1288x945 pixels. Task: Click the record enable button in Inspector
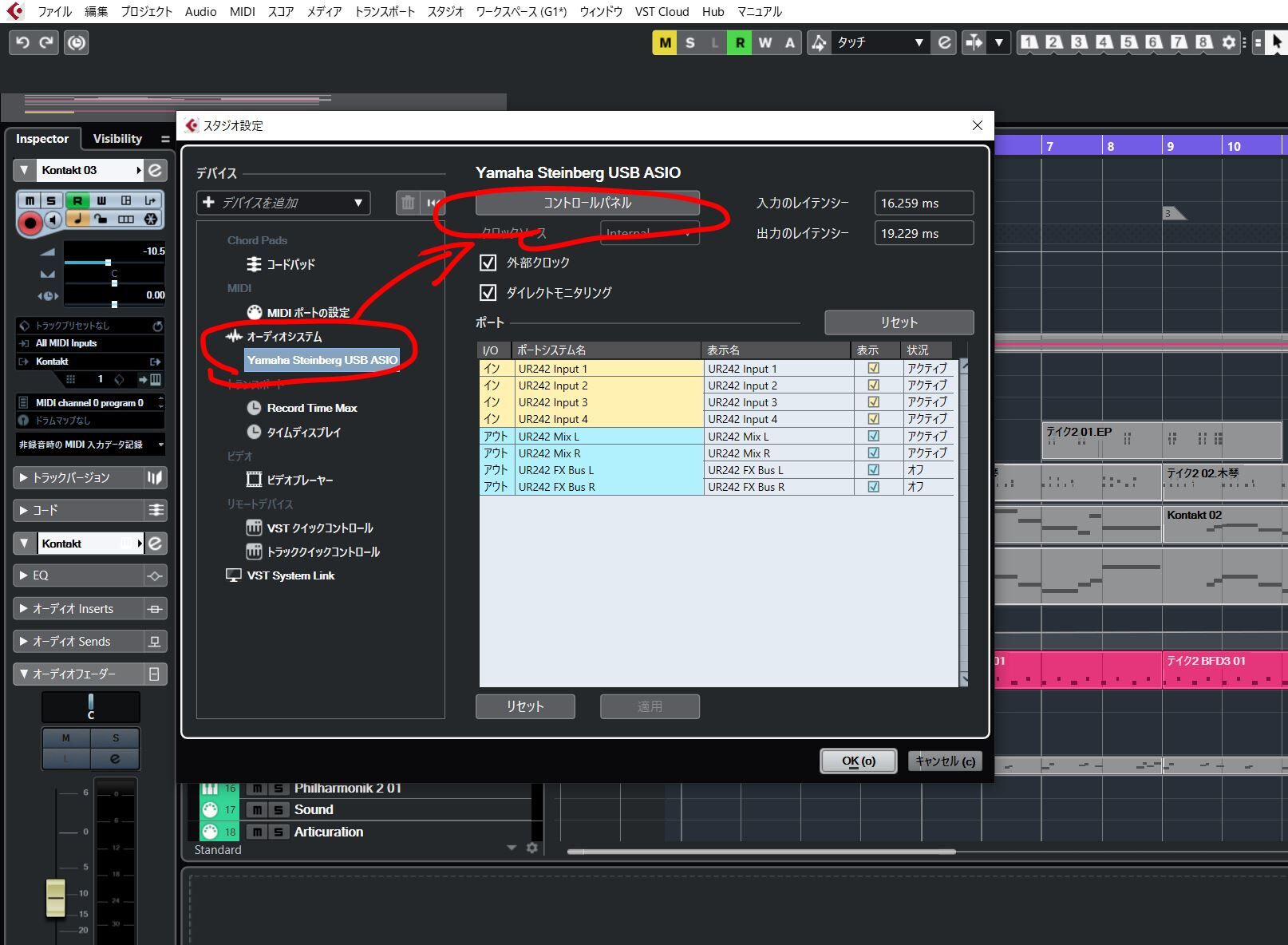tap(30, 223)
